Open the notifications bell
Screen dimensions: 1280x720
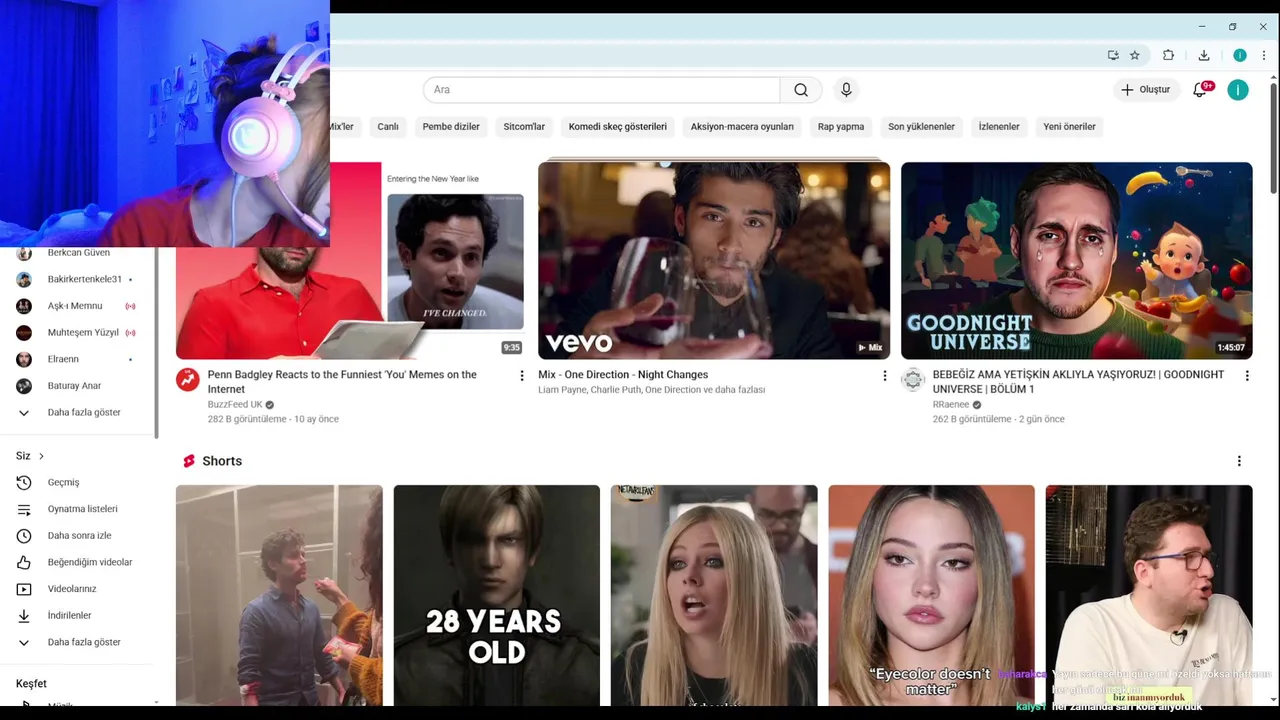(1201, 90)
